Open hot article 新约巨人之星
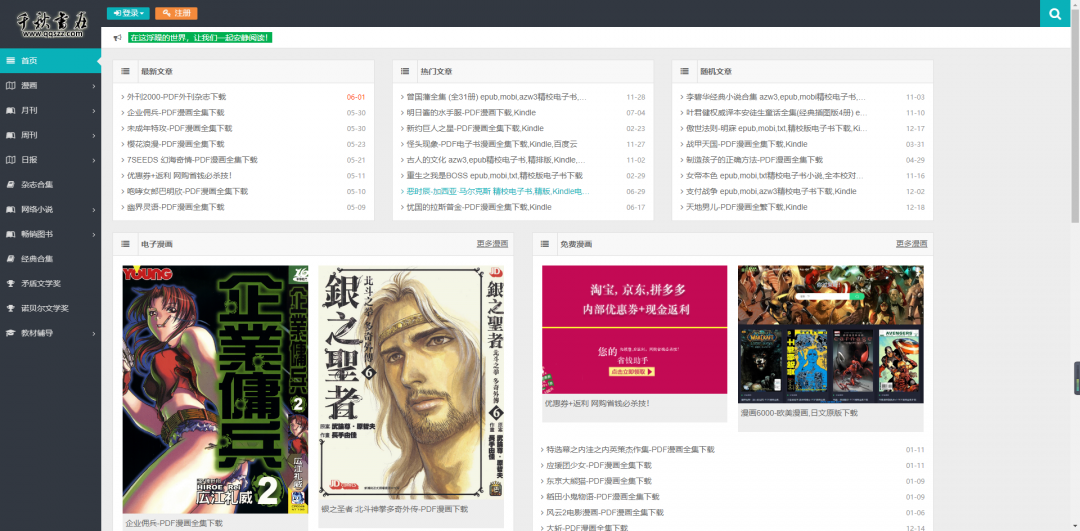This screenshot has height=531, width=1080. click(475, 128)
